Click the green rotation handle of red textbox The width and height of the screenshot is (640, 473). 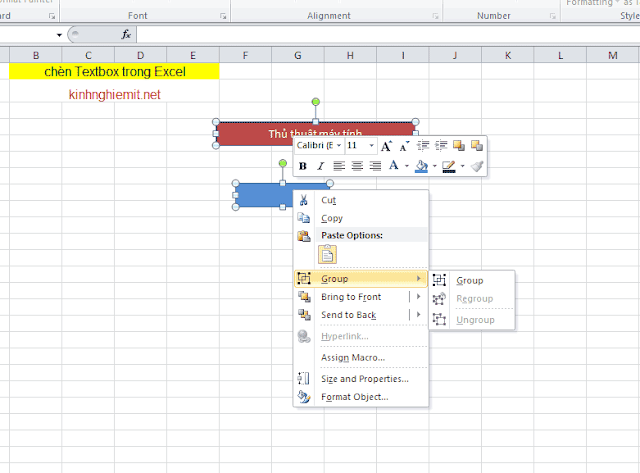coord(316,102)
